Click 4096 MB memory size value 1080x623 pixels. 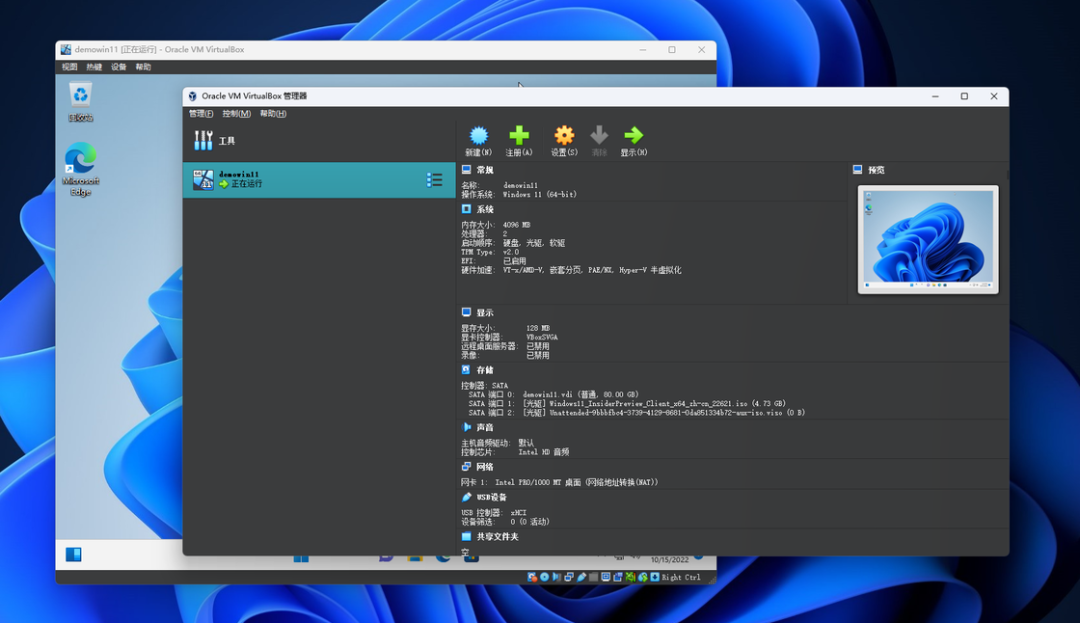[x=517, y=225]
